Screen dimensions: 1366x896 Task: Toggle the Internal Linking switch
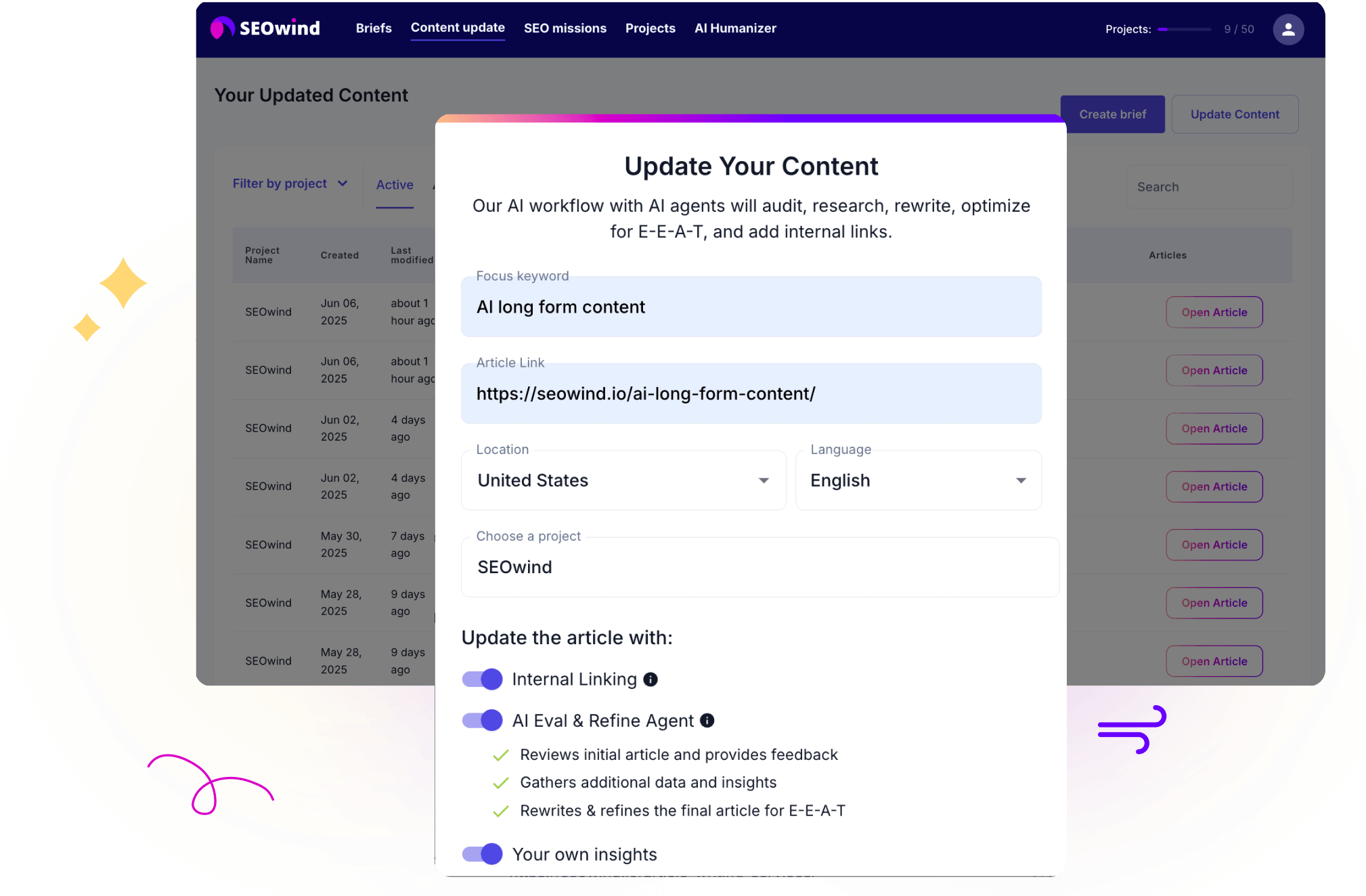click(x=482, y=679)
